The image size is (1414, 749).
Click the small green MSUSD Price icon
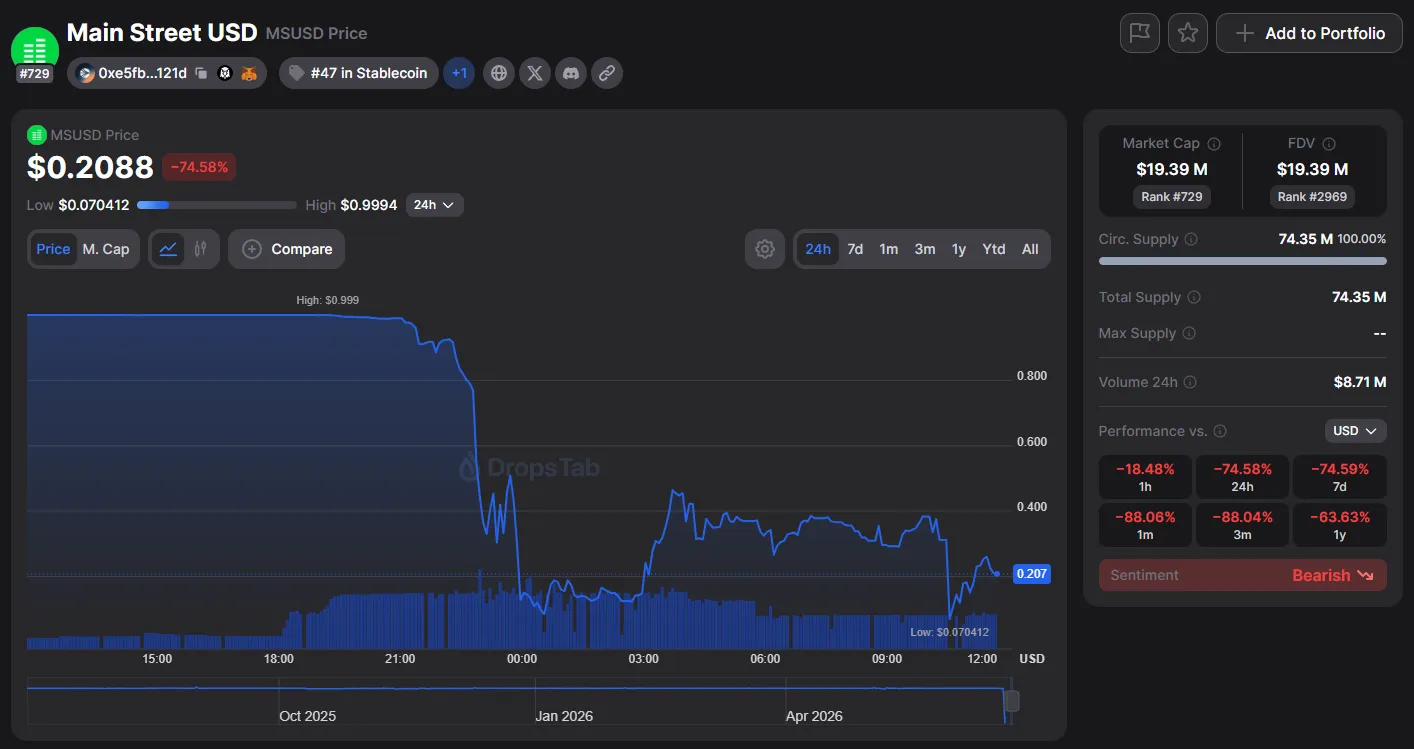coord(37,135)
